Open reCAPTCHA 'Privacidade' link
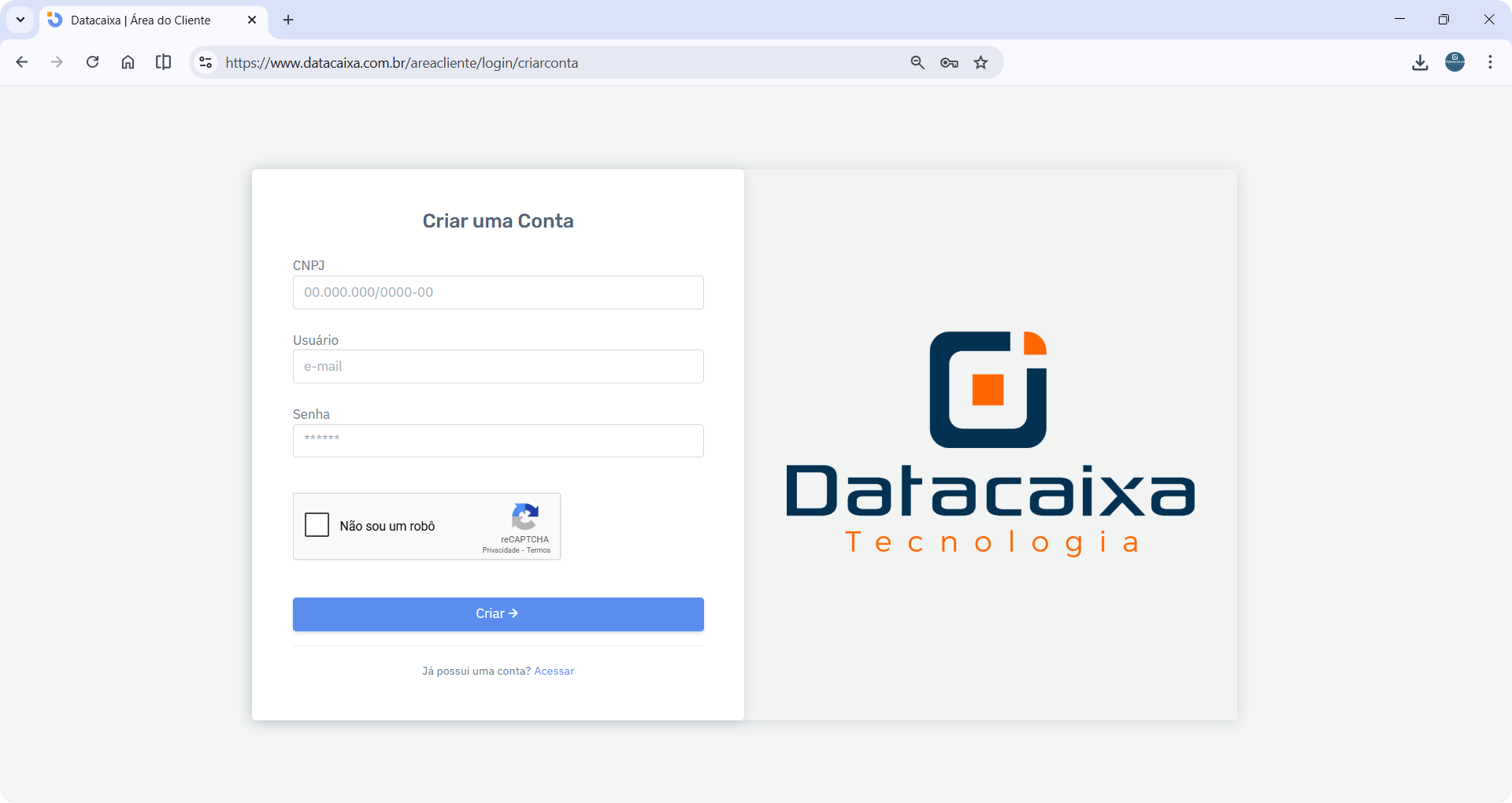Screen dimensions: 1512x803 point(501,550)
